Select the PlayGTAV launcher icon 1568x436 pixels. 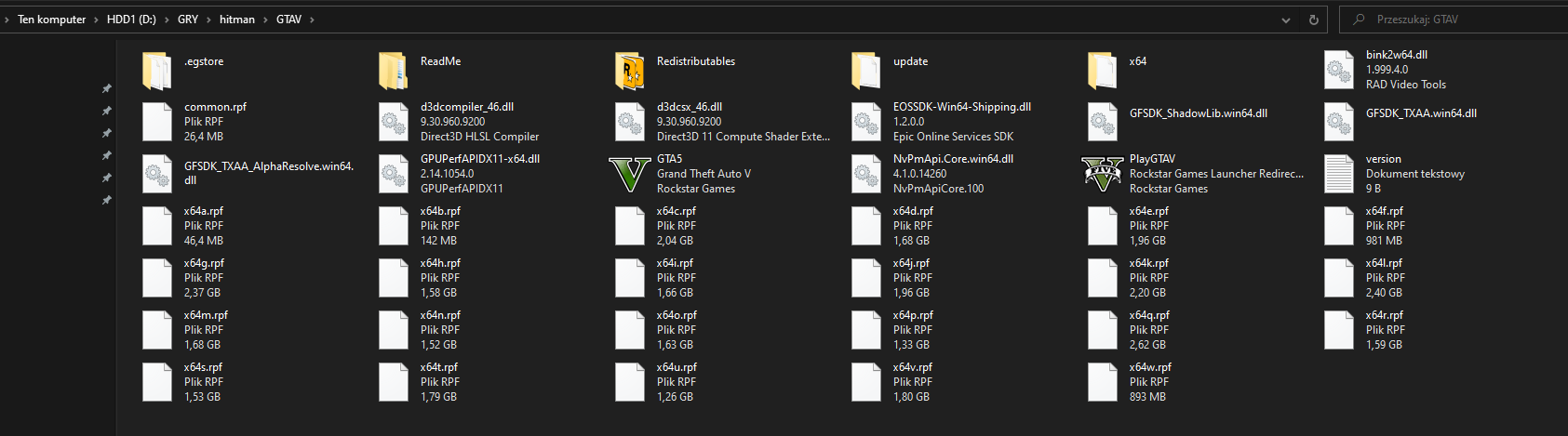1102,174
